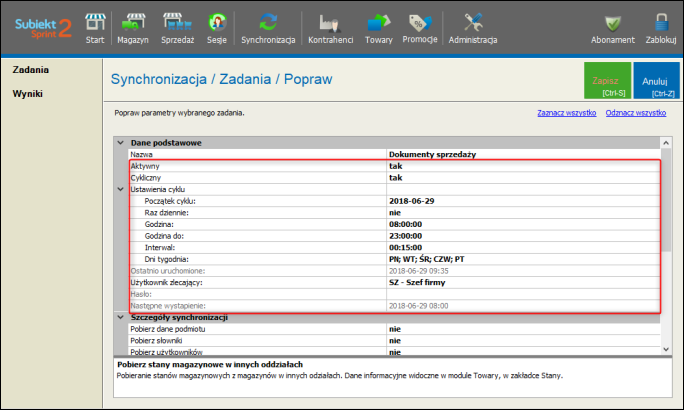This screenshot has width=684, height=410.
Task: Edit the Początek cyklu date 2018-06-29
Action: [523, 201]
